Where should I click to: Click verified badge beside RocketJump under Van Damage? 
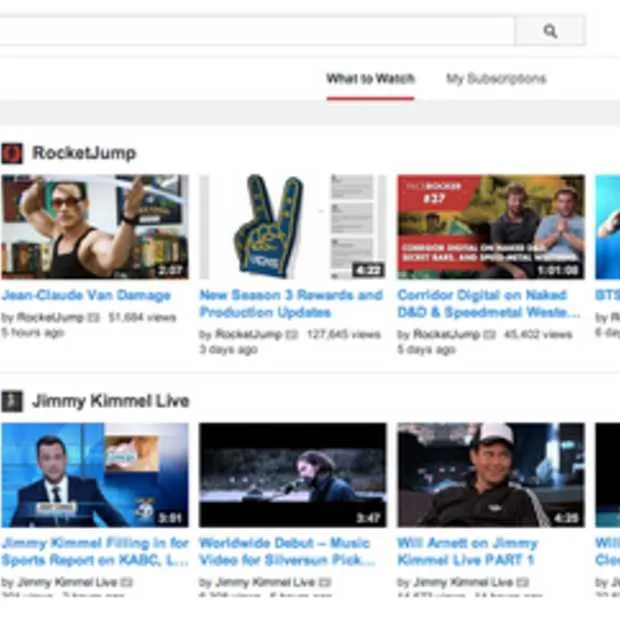tap(93, 318)
